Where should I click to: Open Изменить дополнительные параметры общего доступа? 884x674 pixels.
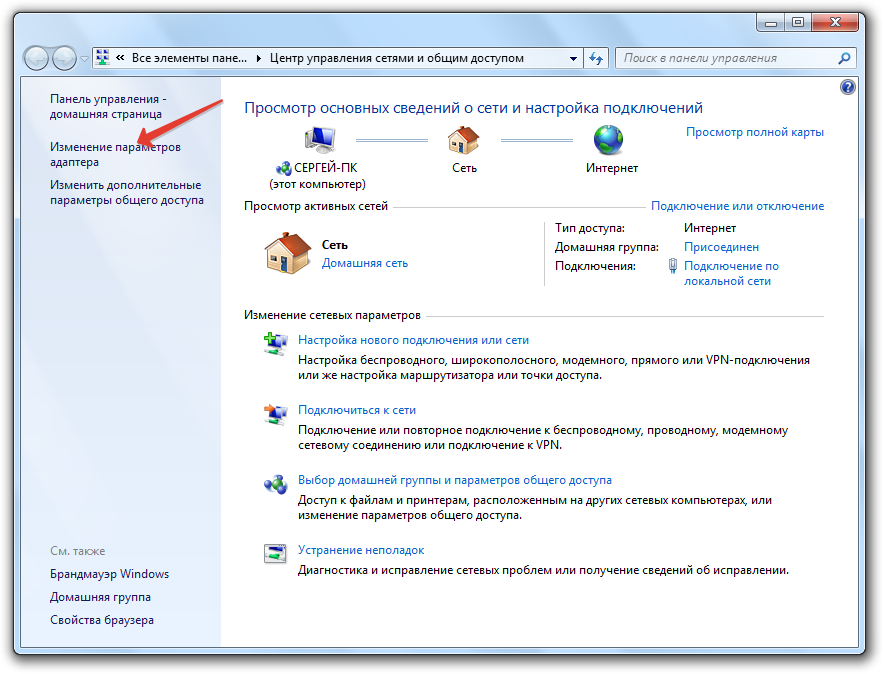127,193
